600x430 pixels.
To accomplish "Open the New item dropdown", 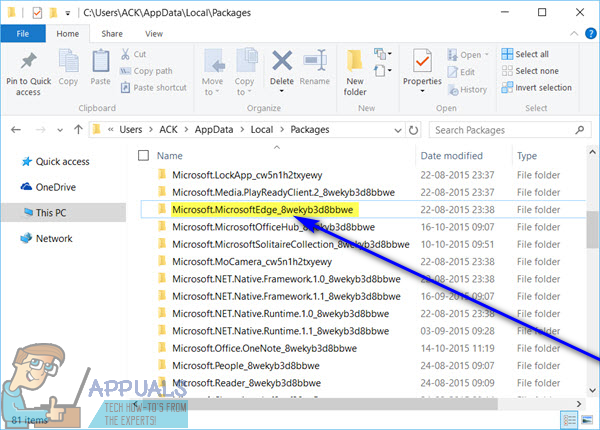I will [x=382, y=54].
